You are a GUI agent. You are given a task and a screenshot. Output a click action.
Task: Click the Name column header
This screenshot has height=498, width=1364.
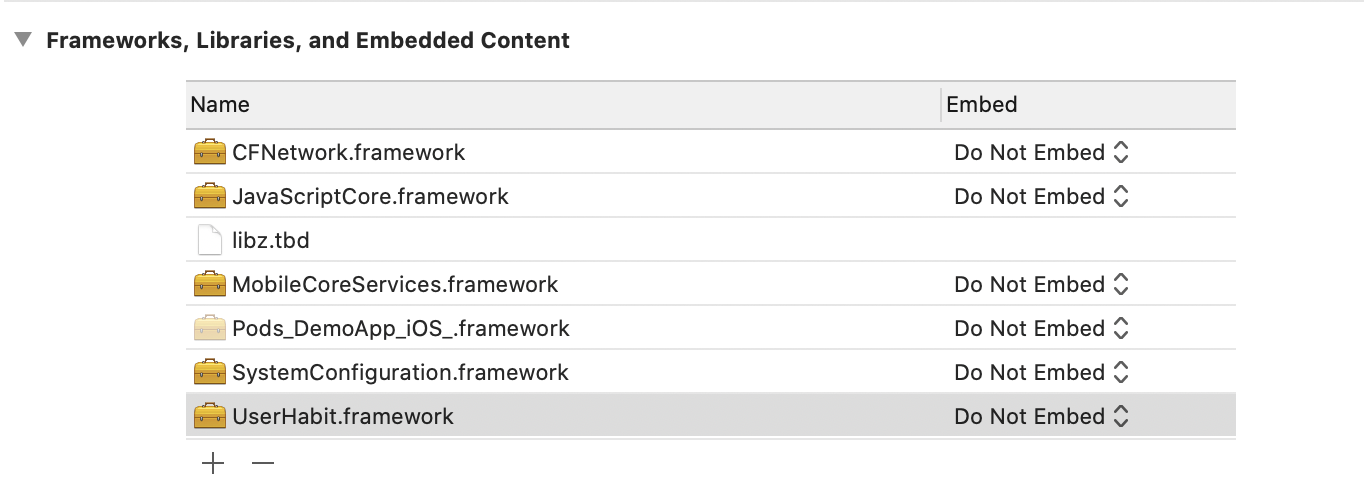(220, 105)
